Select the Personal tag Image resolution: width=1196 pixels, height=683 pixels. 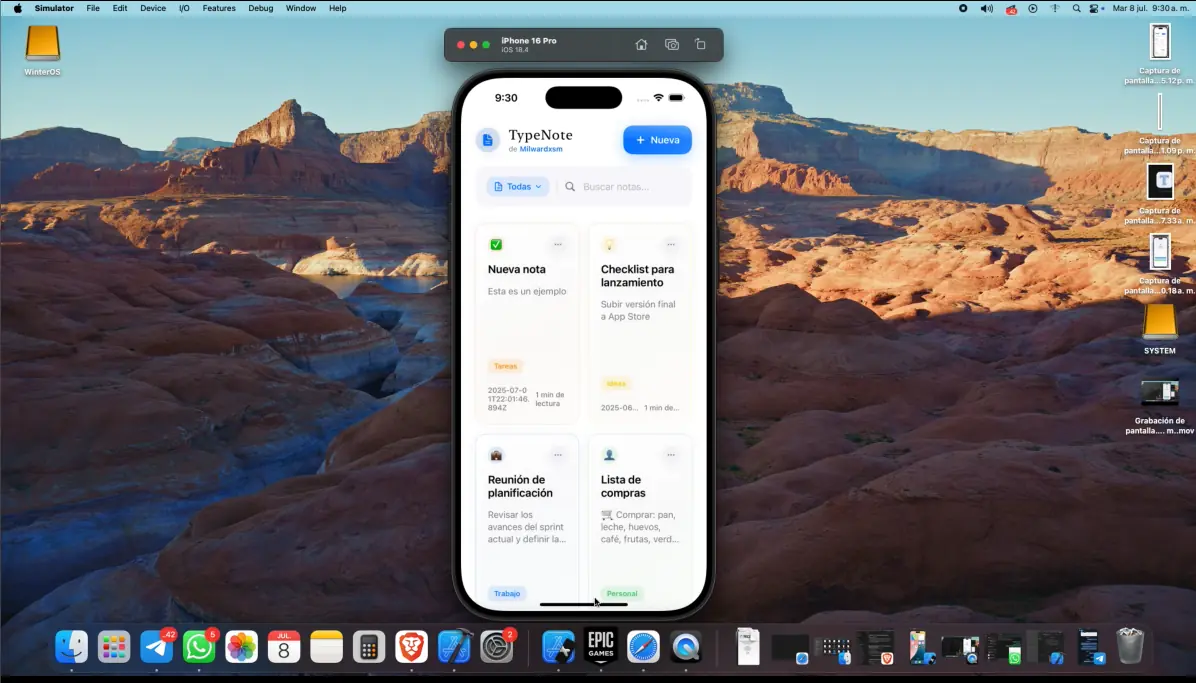(622, 594)
